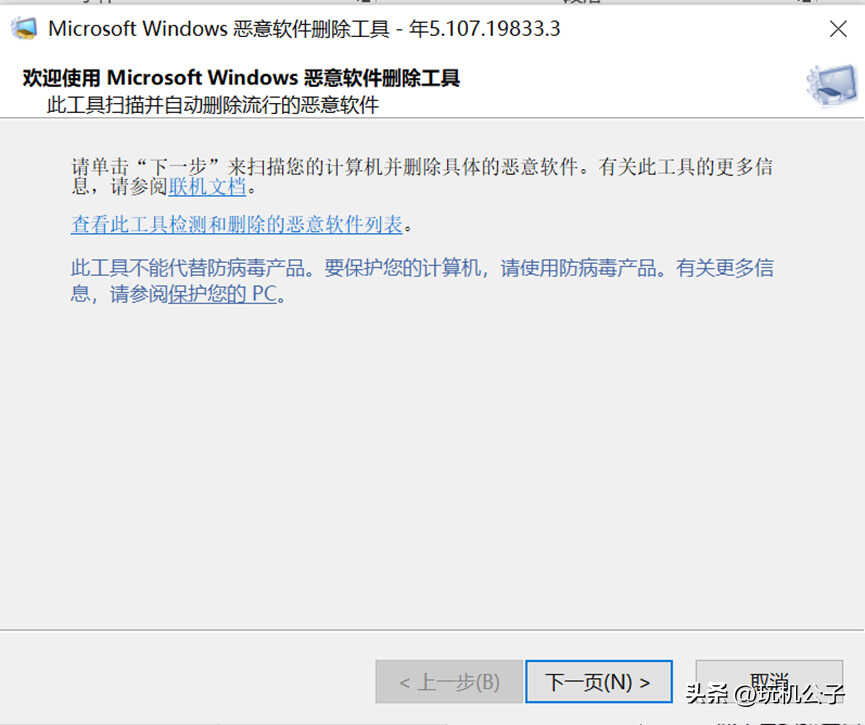This screenshot has height=725, width=865.
Task: Click the bottom button bar empty space
Action: [188, 681]
